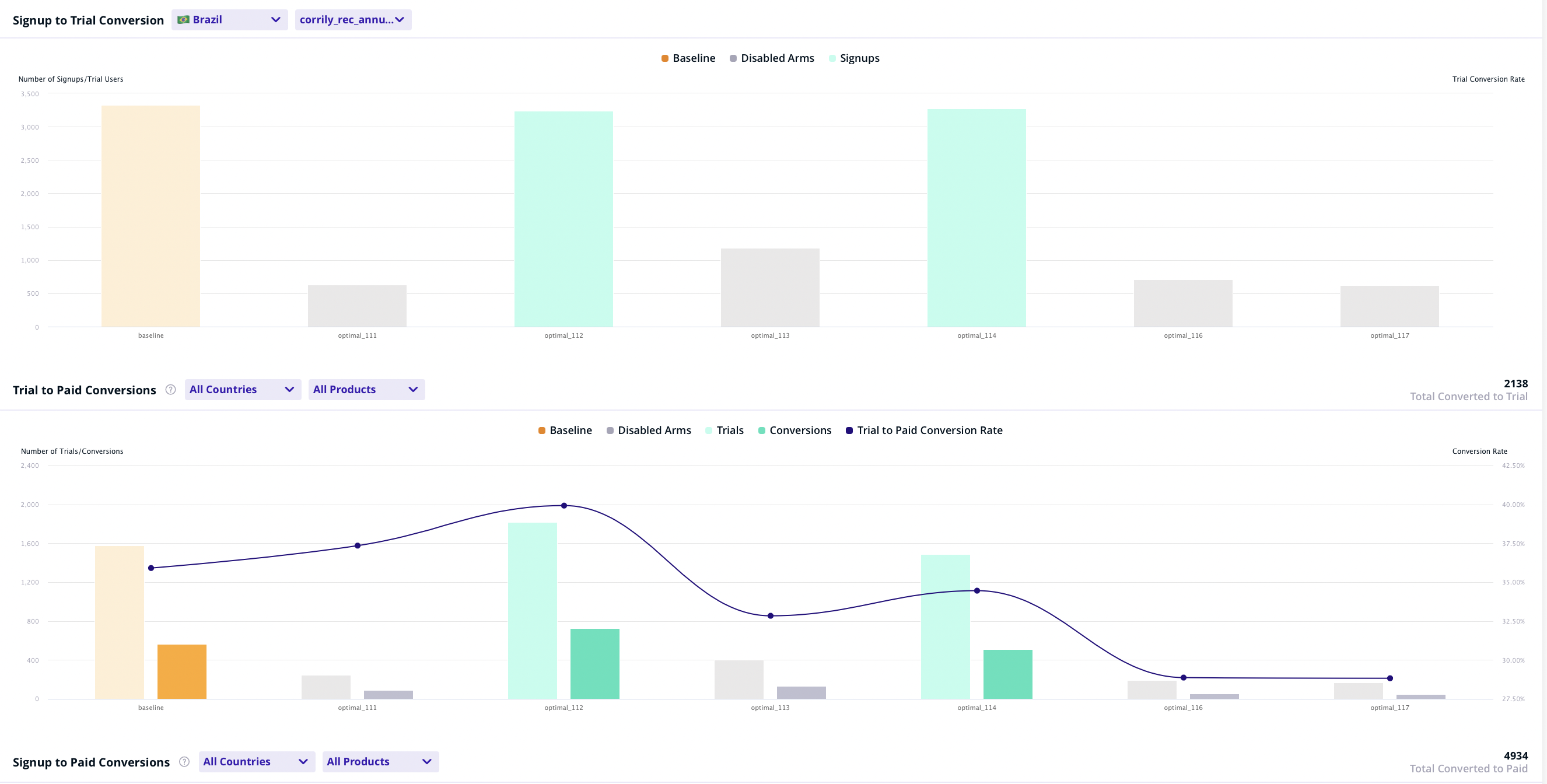Click the baseline orange conversions bar
Screen dimensions: 1547x784
181,671
